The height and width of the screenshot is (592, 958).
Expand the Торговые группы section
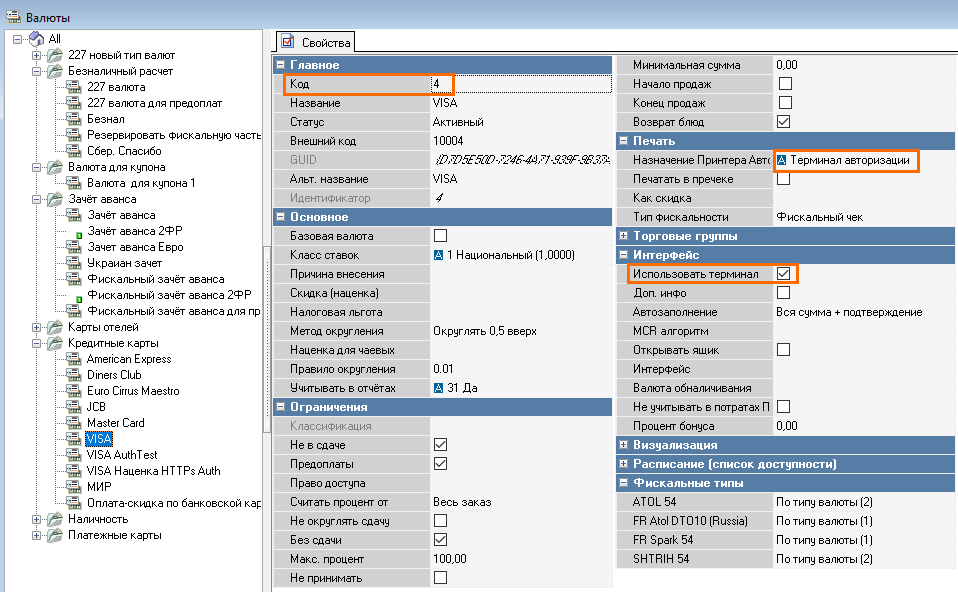click(x=624, y=236)
